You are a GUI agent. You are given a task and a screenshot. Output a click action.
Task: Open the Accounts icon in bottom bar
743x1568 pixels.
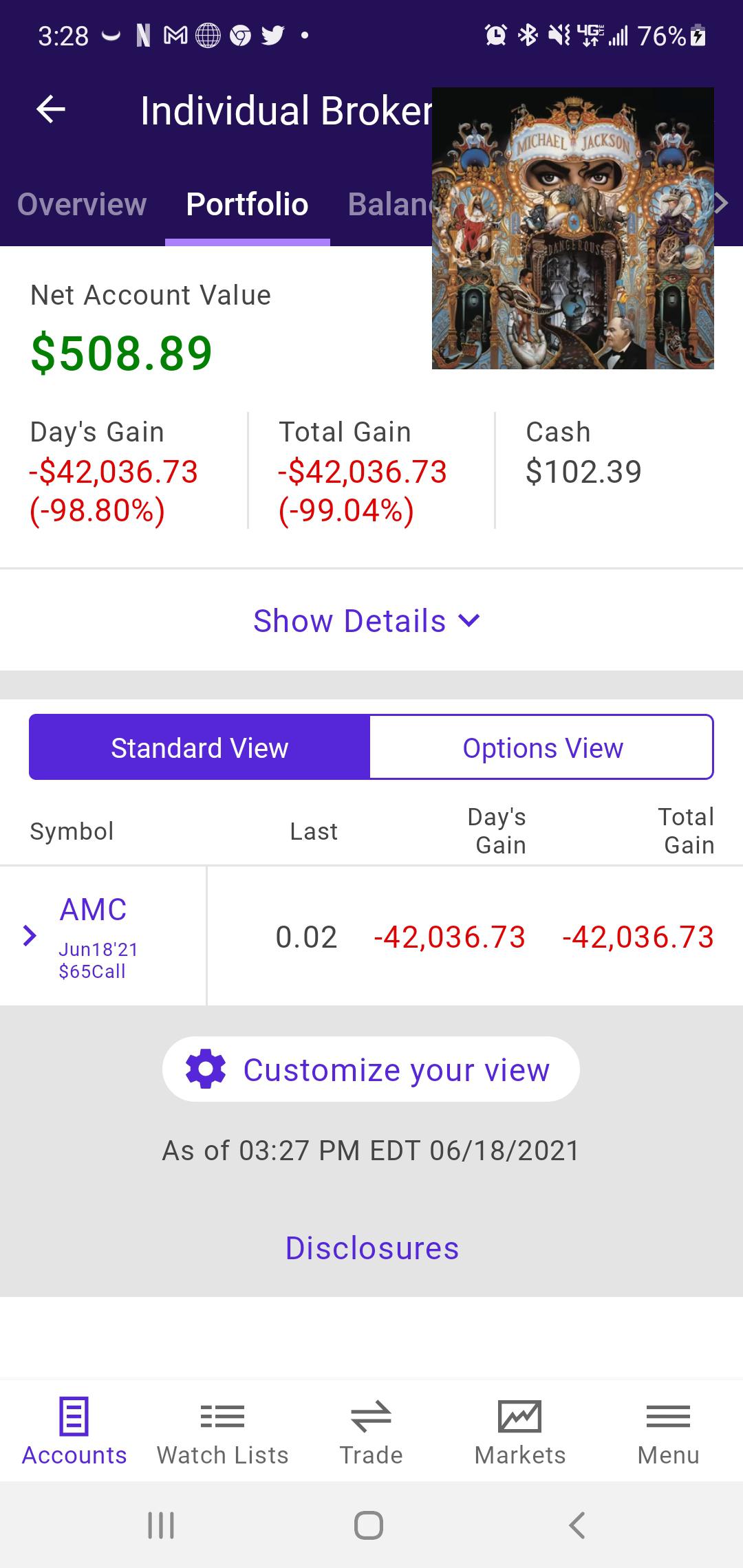(x=74, y=1417)
